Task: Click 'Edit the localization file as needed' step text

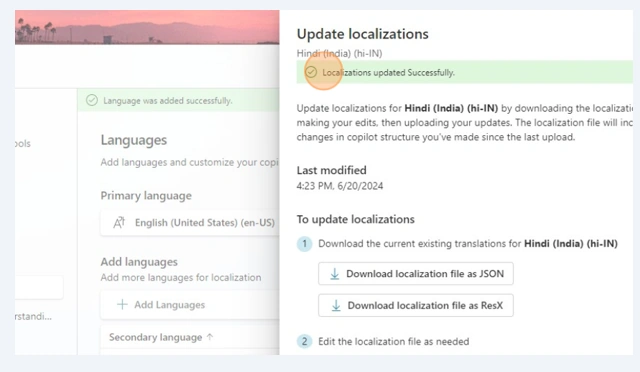Action: tap(393, 341)
